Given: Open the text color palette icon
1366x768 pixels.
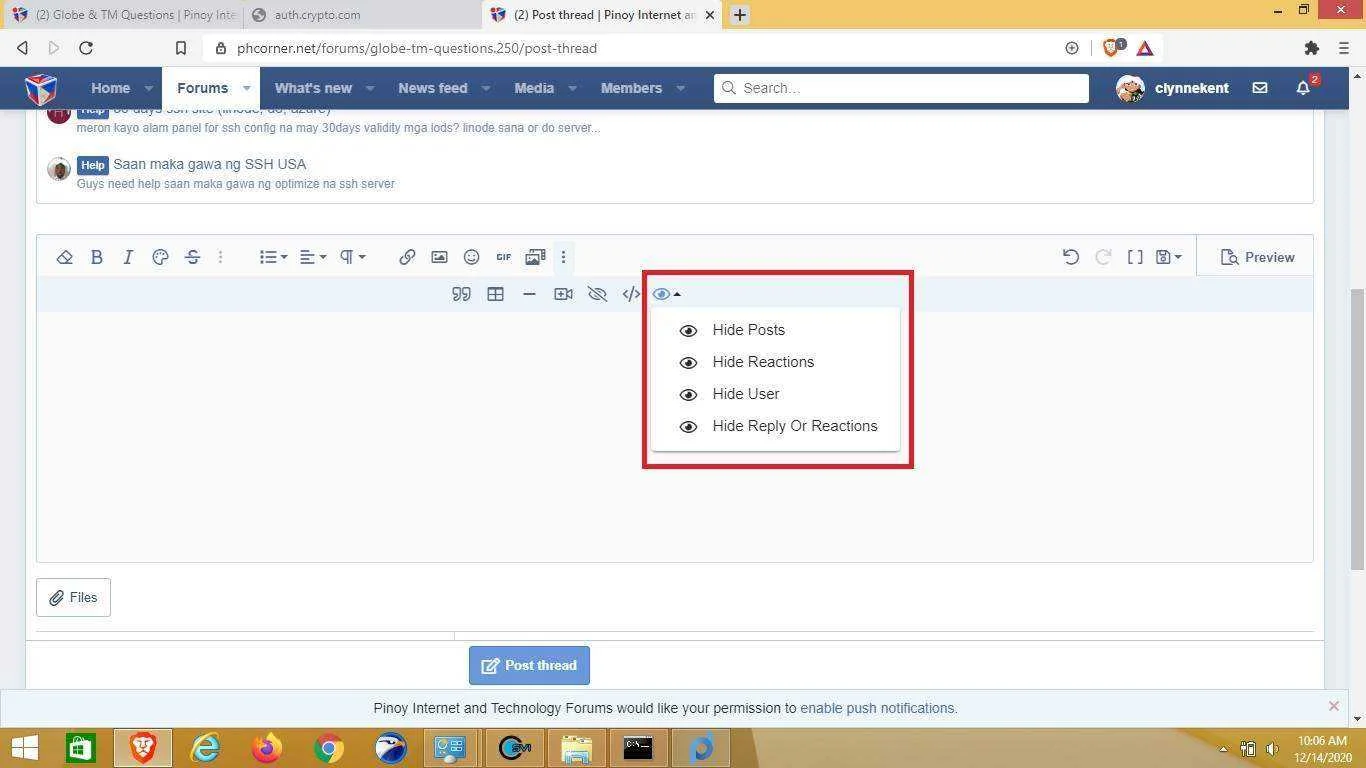Looking at the screenshot, I should (160, 257).
